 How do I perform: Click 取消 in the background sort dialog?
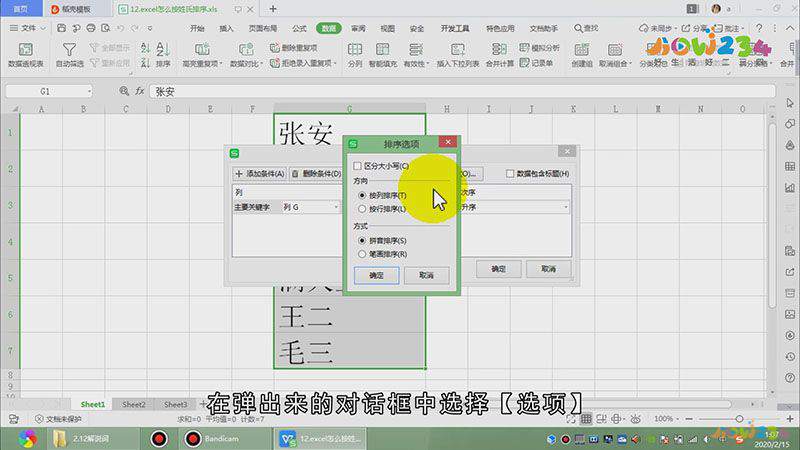coord(548,269)
